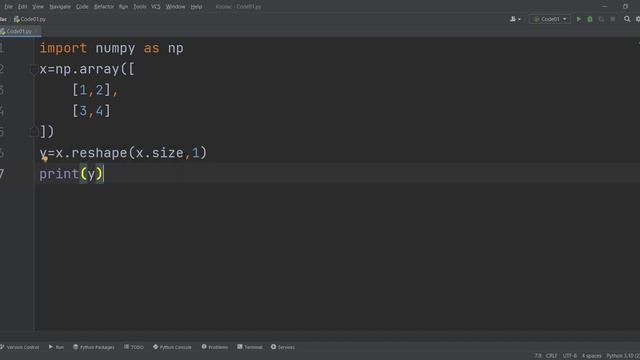Open the user account icon dropdown
The width and height of the screenshot is (640, 360).
[x=515, y=19]
